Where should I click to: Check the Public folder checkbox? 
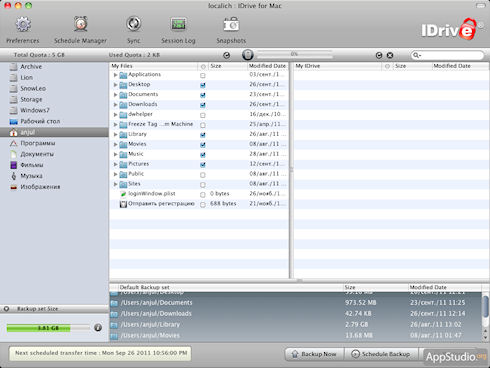coord(203,175)
